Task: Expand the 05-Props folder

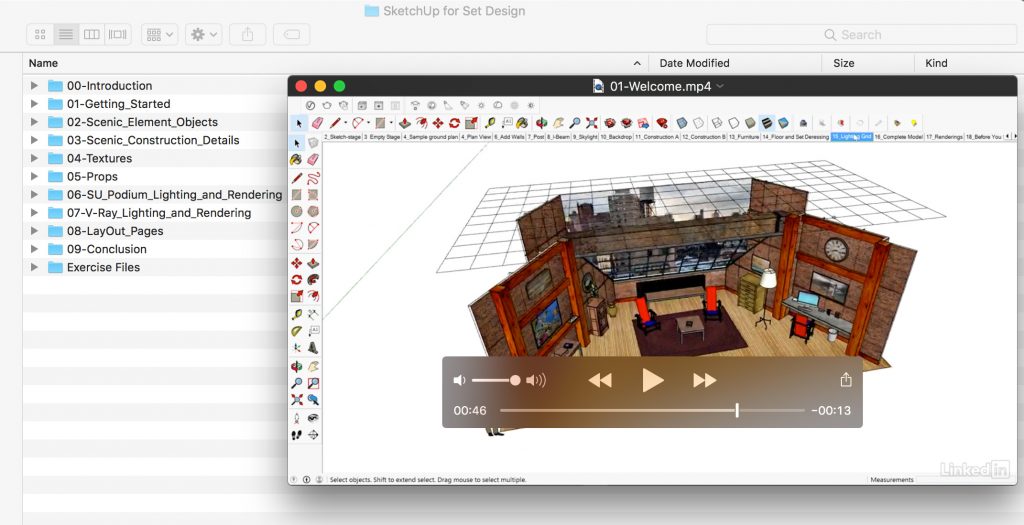Action: [x=34, y=176]
